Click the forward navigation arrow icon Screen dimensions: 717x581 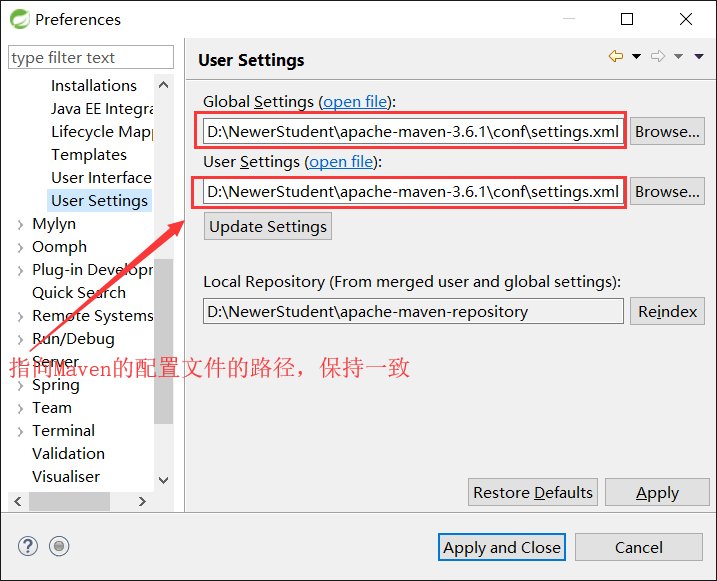(x=658, y=56)
